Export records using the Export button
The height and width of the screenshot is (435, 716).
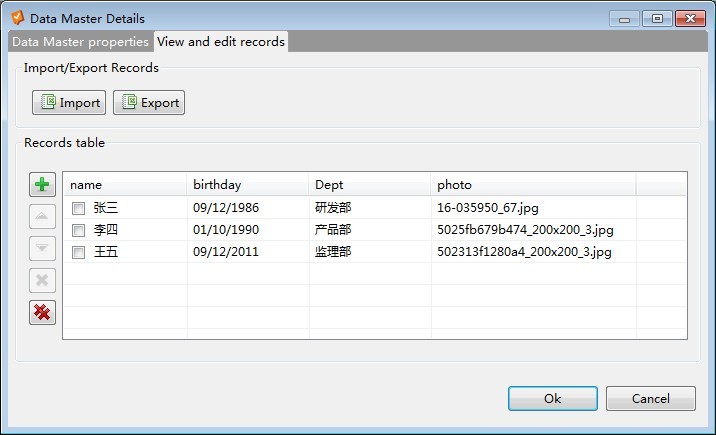149,102
